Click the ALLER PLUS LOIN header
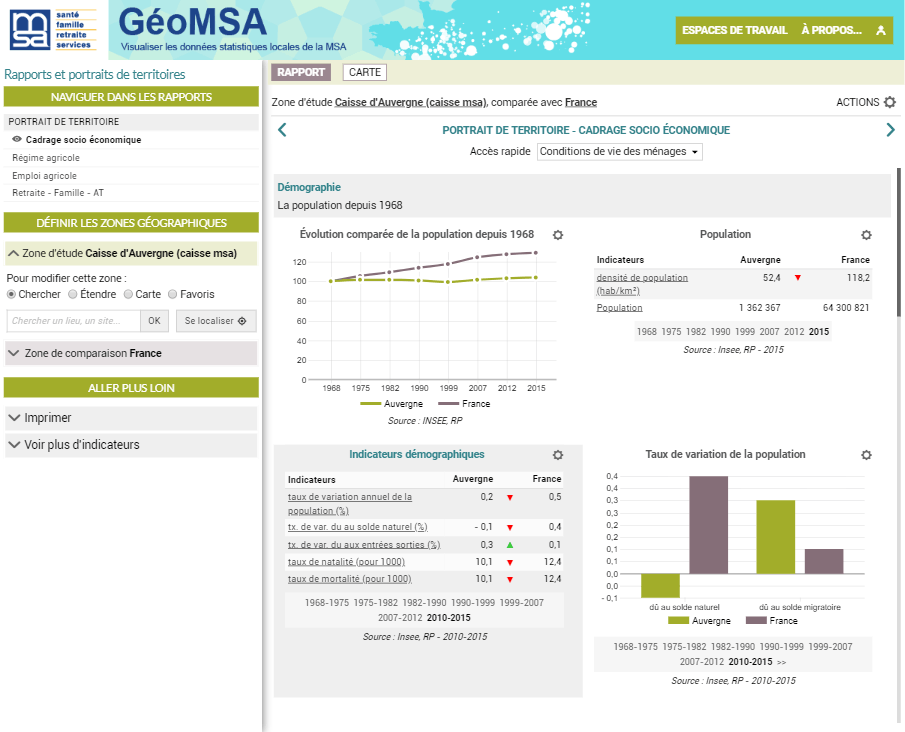This screenshot has height=732, width=905. click(131, 388)
